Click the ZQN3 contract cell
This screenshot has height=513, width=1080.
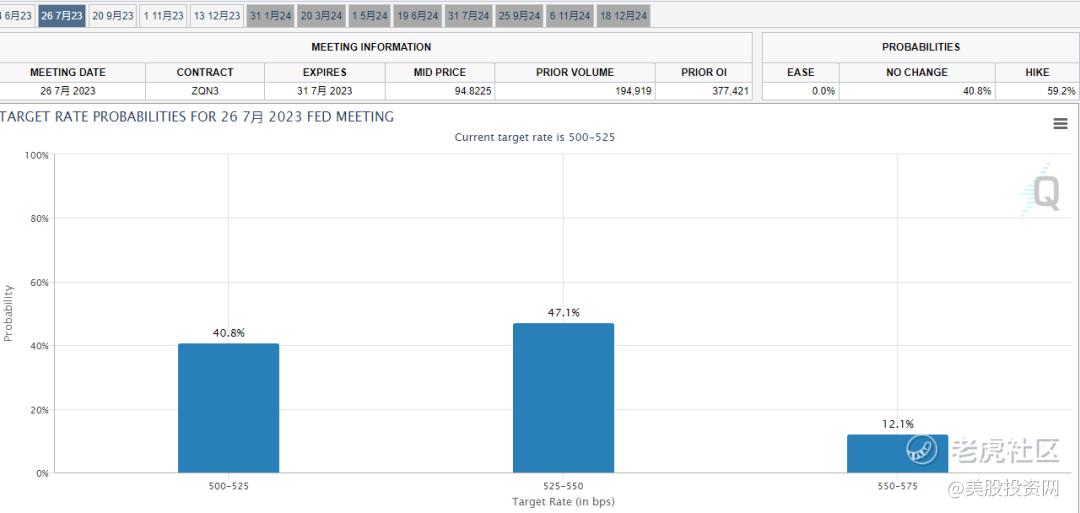click(205, 91)
